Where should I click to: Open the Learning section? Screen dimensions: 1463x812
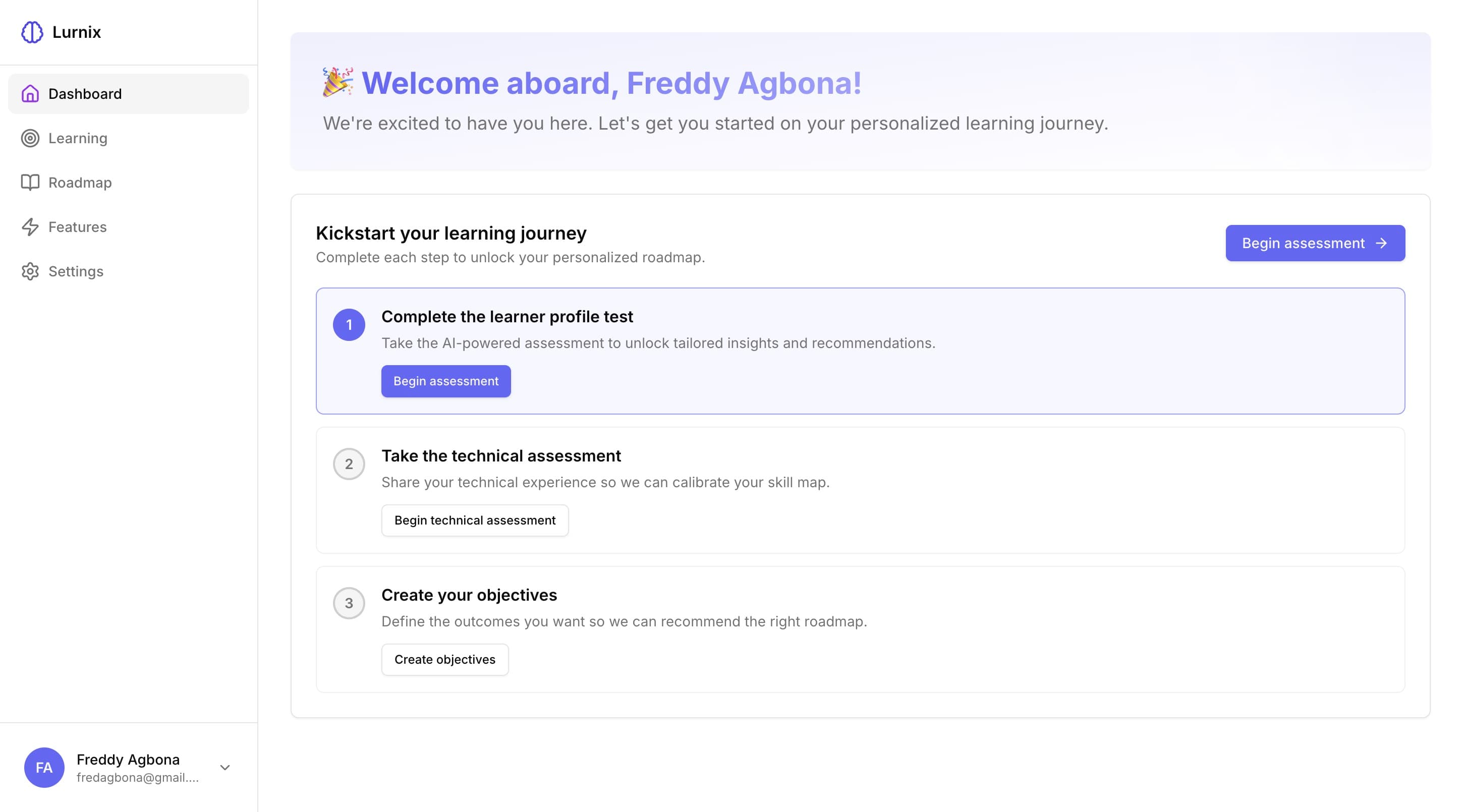(x=77, y=138)
